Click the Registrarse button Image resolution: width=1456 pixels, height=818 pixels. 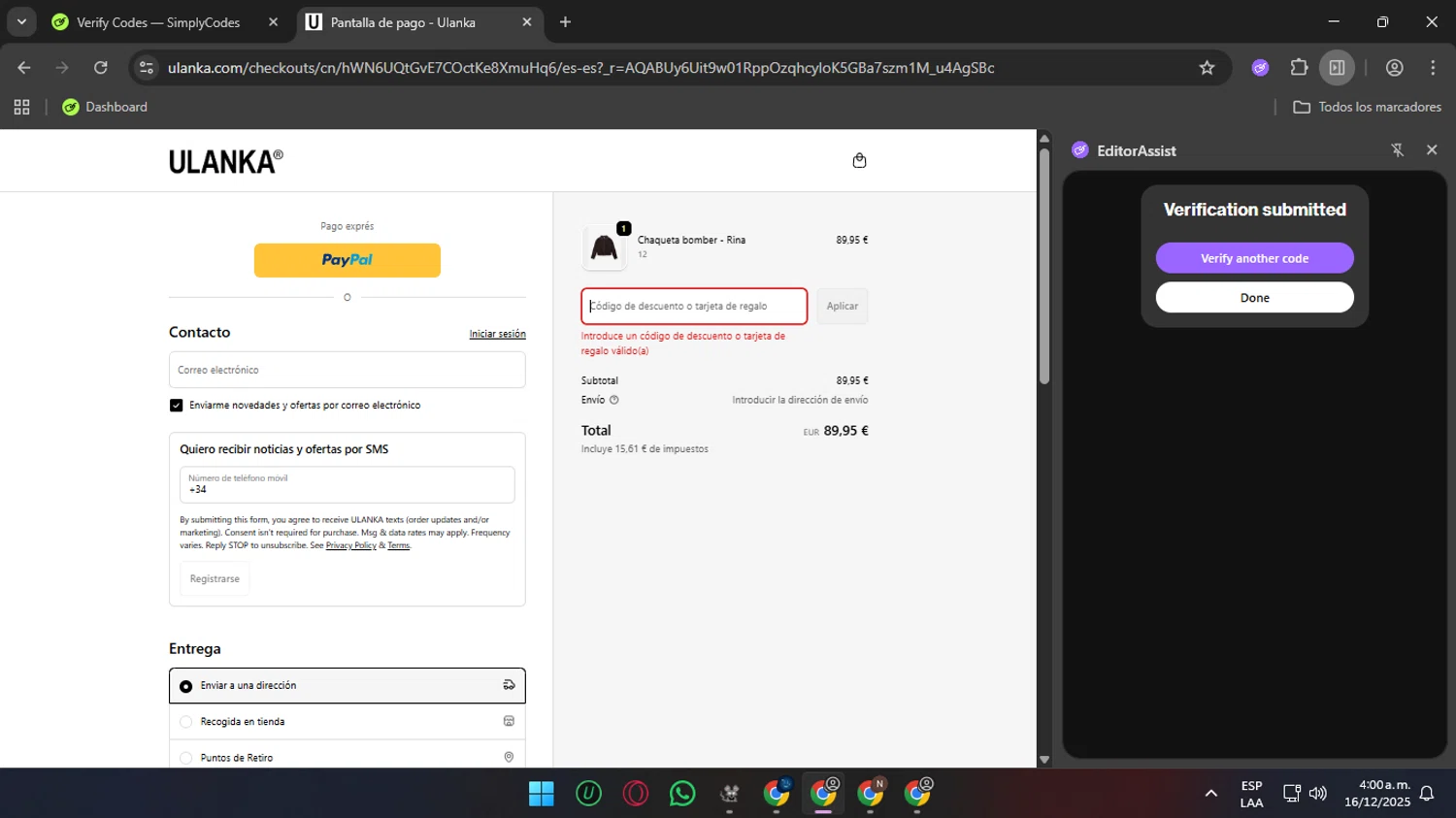click(x=215, y=578)
